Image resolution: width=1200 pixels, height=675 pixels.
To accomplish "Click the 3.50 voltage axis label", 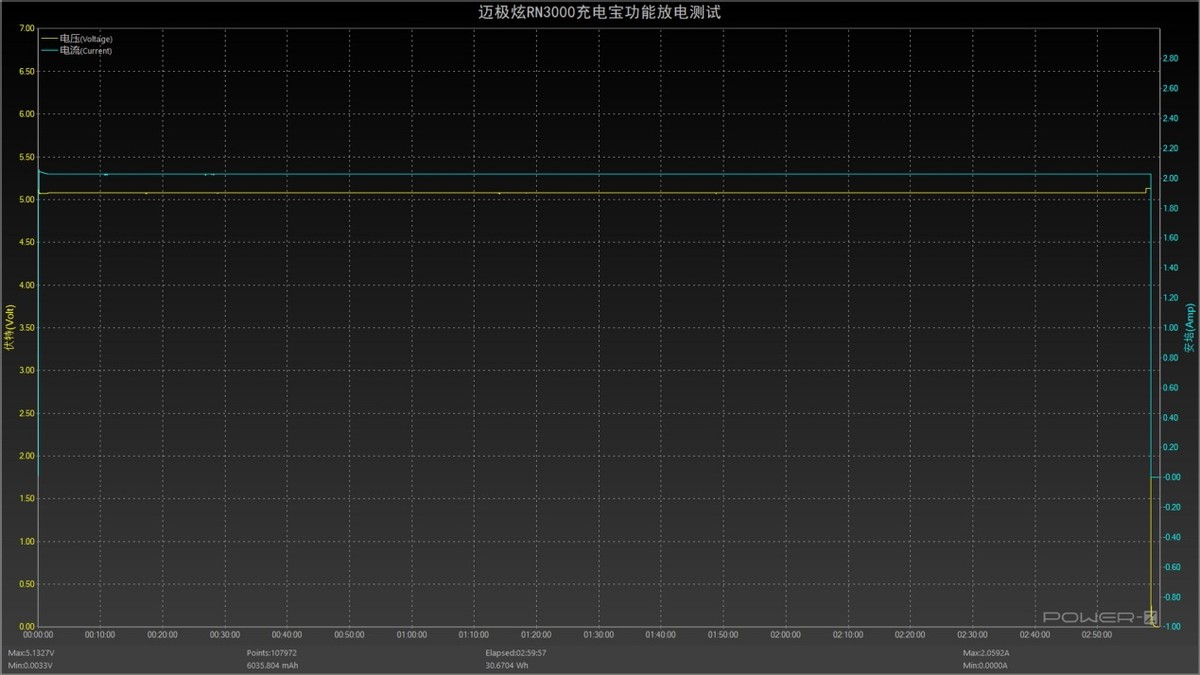I will 26,328.
